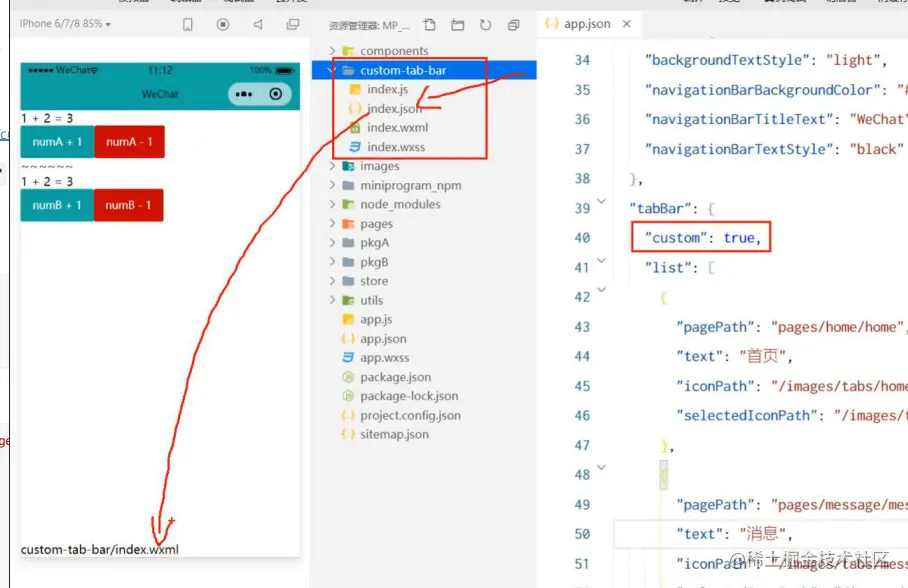The height and width of the screenshot is (588, 908).
Task: Click the new file icon in explorer header
Action: tap(429, 25)
